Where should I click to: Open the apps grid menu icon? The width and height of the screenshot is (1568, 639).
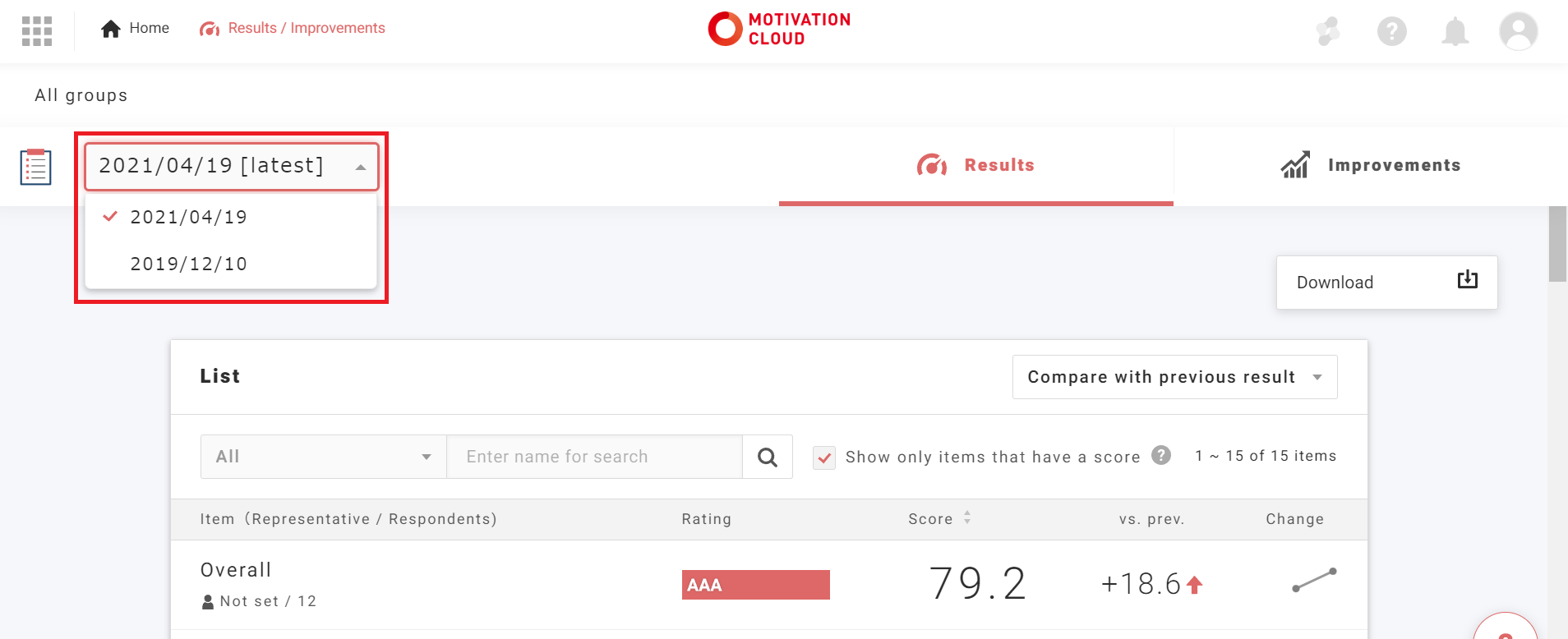point(37,31)
